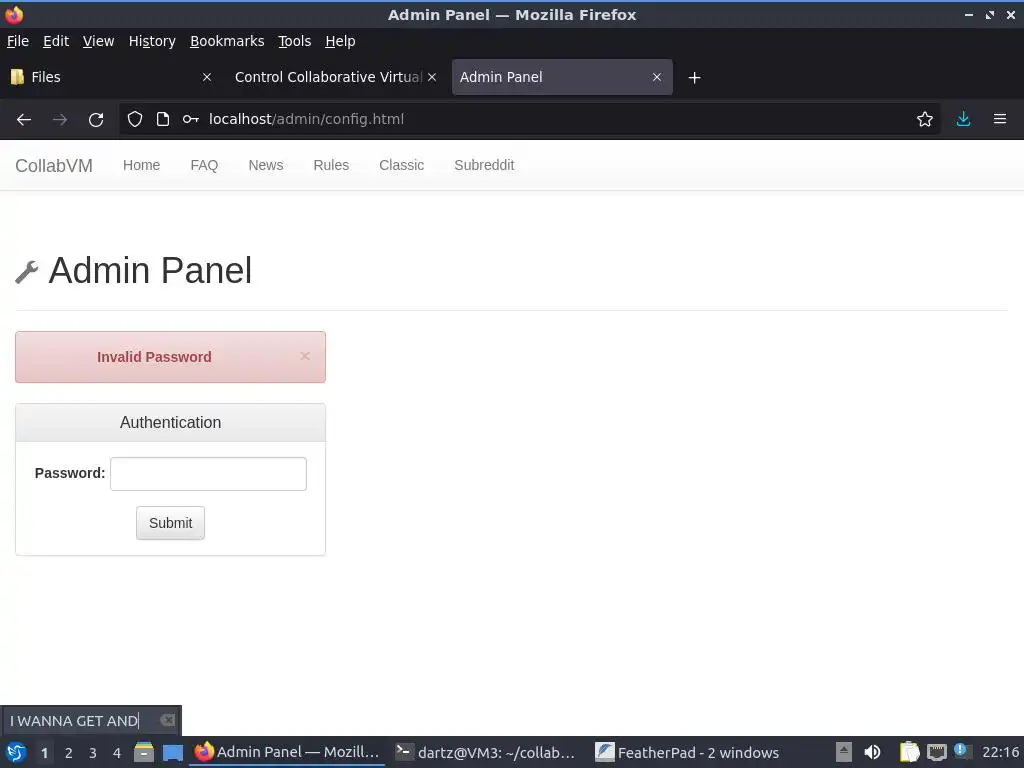Switch to virtual desktop 4

pos(117,753)
